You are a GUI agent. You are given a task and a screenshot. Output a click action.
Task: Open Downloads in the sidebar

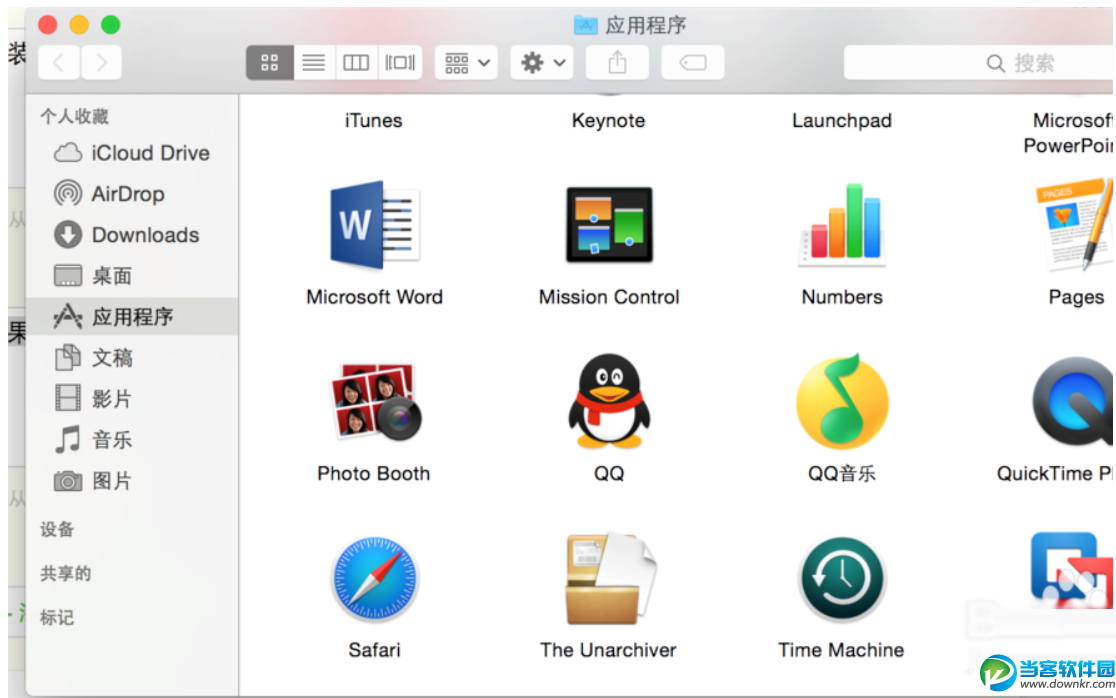[x=132, y=235]
